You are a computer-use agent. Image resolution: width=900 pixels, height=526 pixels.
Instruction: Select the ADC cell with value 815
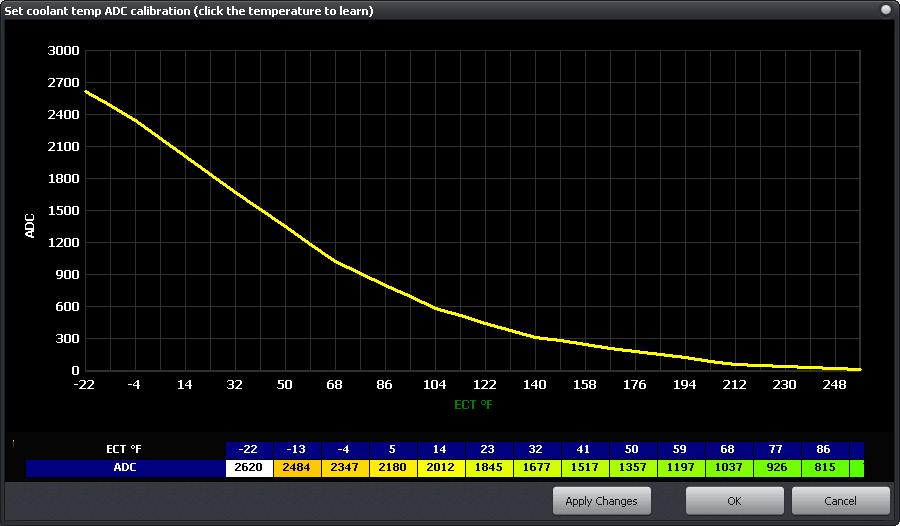coord(824,467)
